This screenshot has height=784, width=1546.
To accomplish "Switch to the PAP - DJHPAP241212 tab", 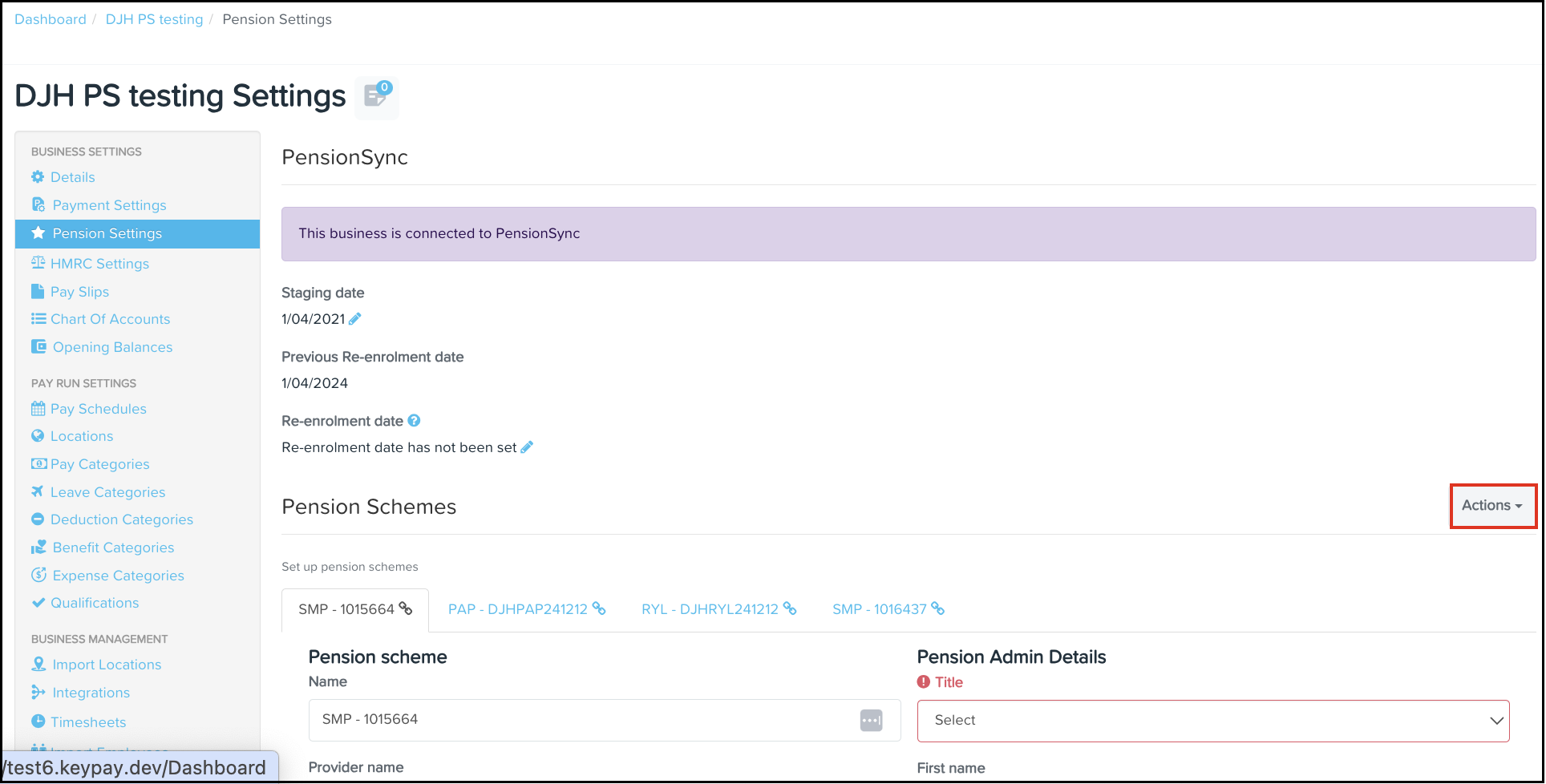I will point(518,609).
